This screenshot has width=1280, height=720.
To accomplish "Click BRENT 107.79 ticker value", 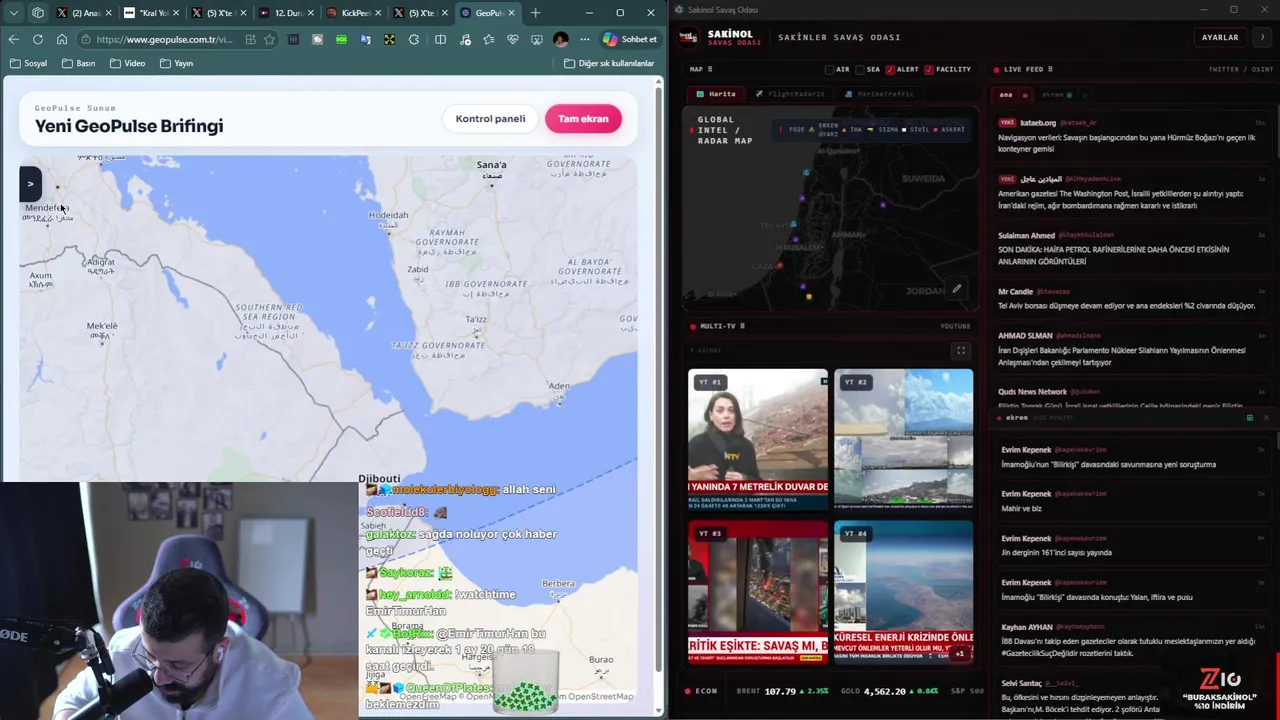I will coord(780,691).
